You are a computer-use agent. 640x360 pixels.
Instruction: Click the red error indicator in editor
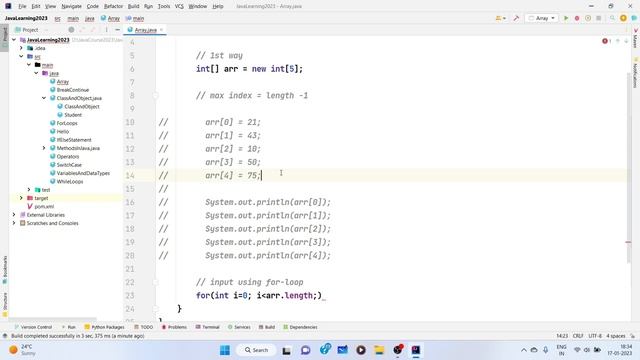(606, 41)
